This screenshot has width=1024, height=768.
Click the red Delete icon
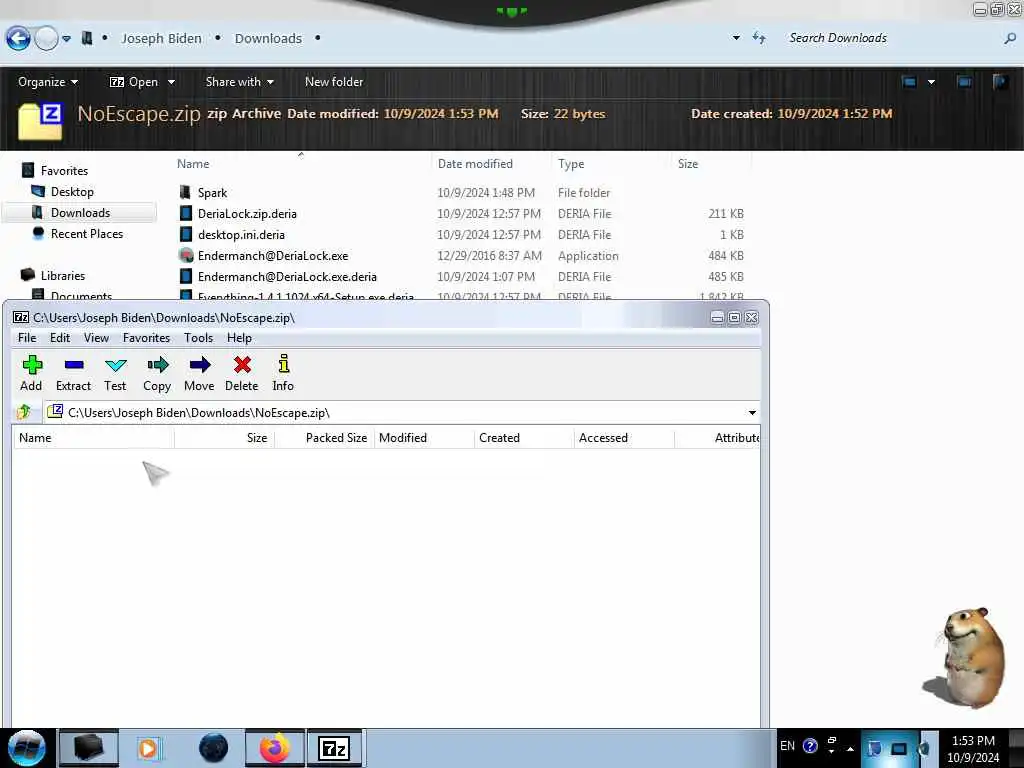(x=242, y=374)
